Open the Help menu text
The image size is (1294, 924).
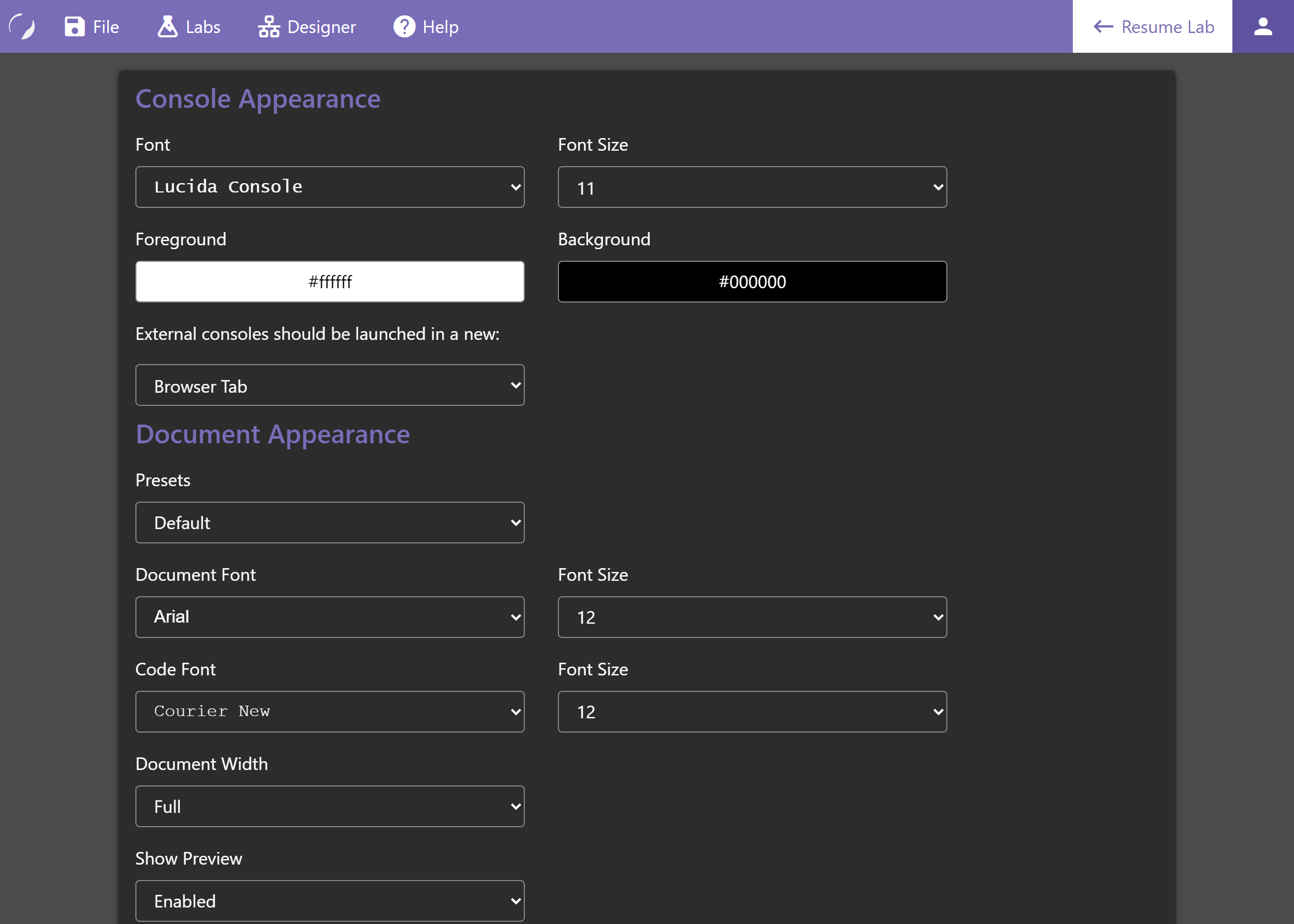441,27
